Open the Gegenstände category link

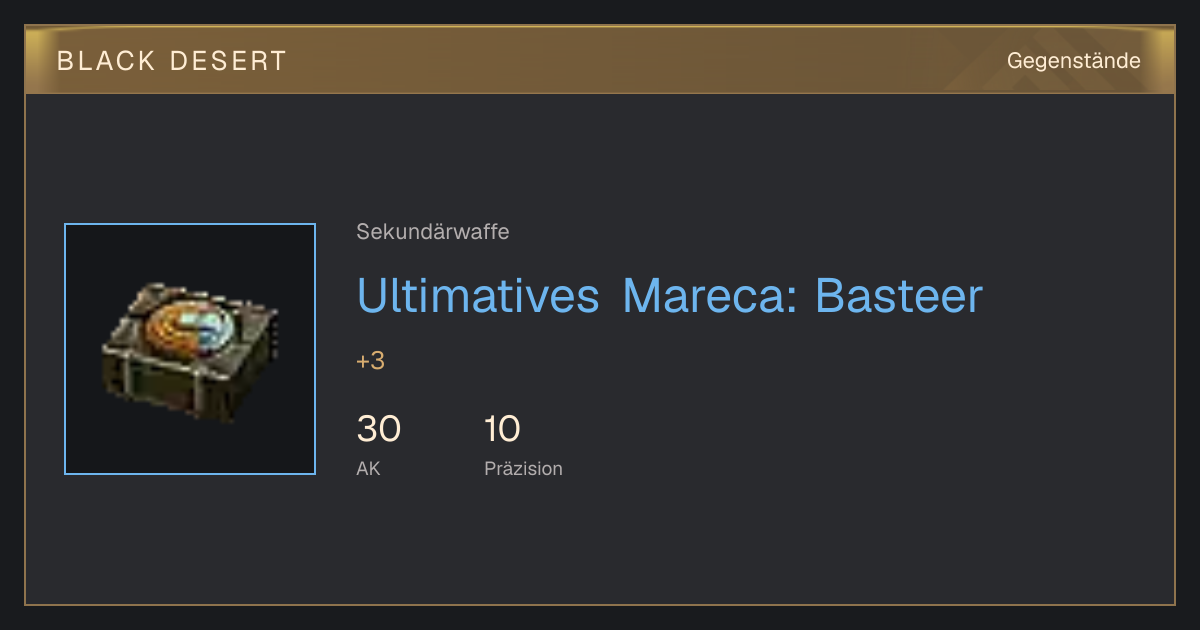(1073, 61)
